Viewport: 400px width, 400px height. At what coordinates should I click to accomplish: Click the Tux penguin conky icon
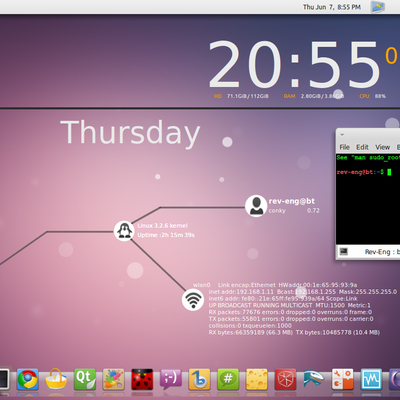pyautogui.click(x=124, y=230)
